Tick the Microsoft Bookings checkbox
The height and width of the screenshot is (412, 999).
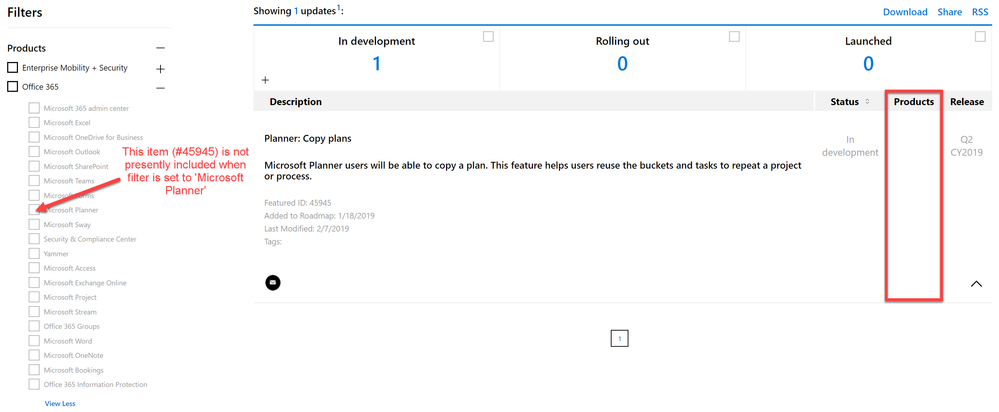pyautogui.click(x=34, y=370)
